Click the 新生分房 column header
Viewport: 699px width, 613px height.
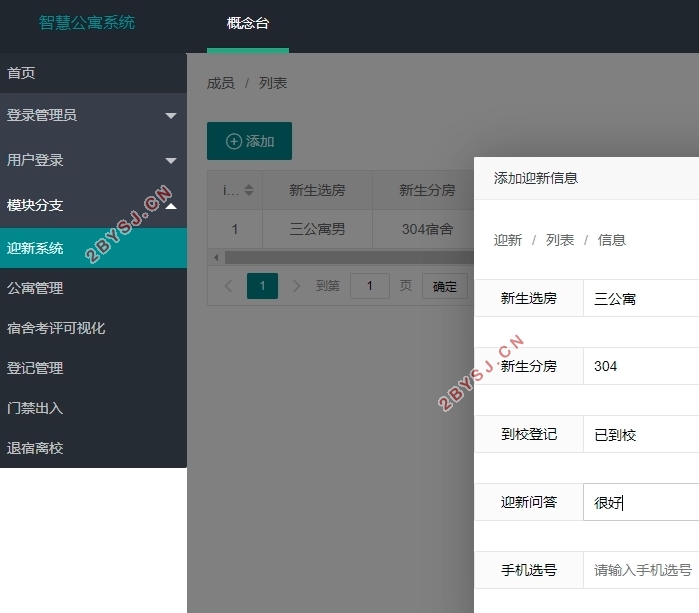[x=424, y=190]
